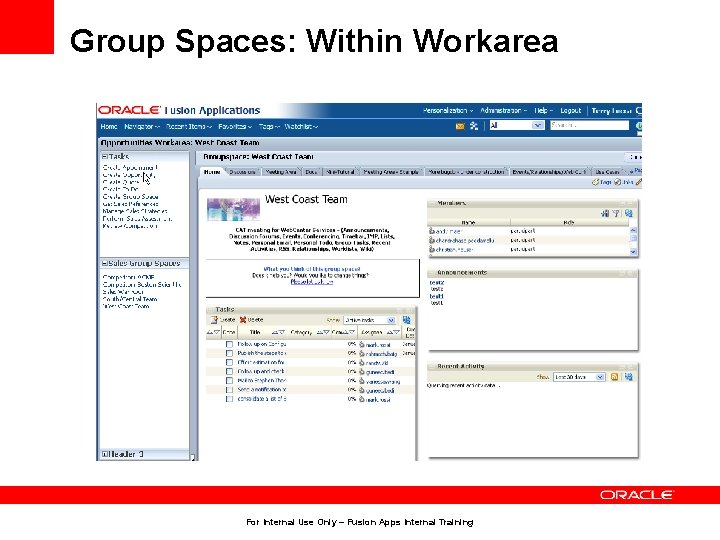The height and width of the screenshot is (540, 720).
Task: Click the icon right of the envelope in header
Action: [x=474, y=126]
